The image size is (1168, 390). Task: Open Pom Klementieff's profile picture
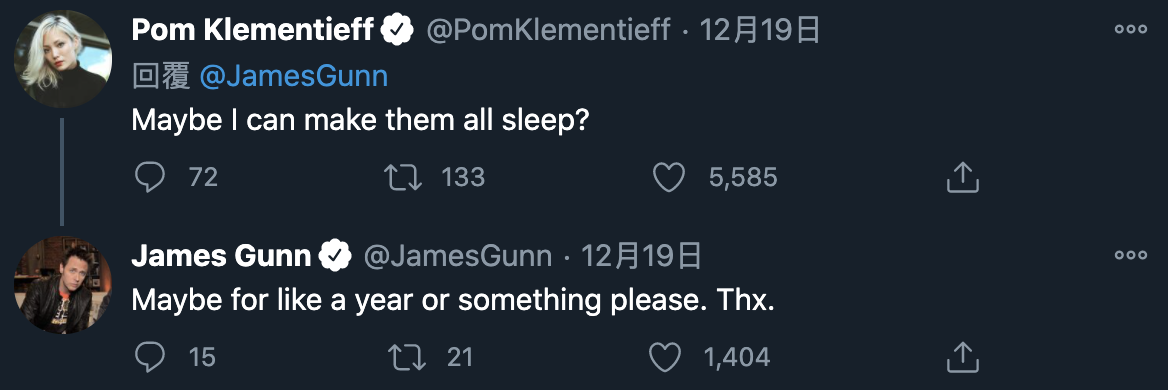pos(63,59)
